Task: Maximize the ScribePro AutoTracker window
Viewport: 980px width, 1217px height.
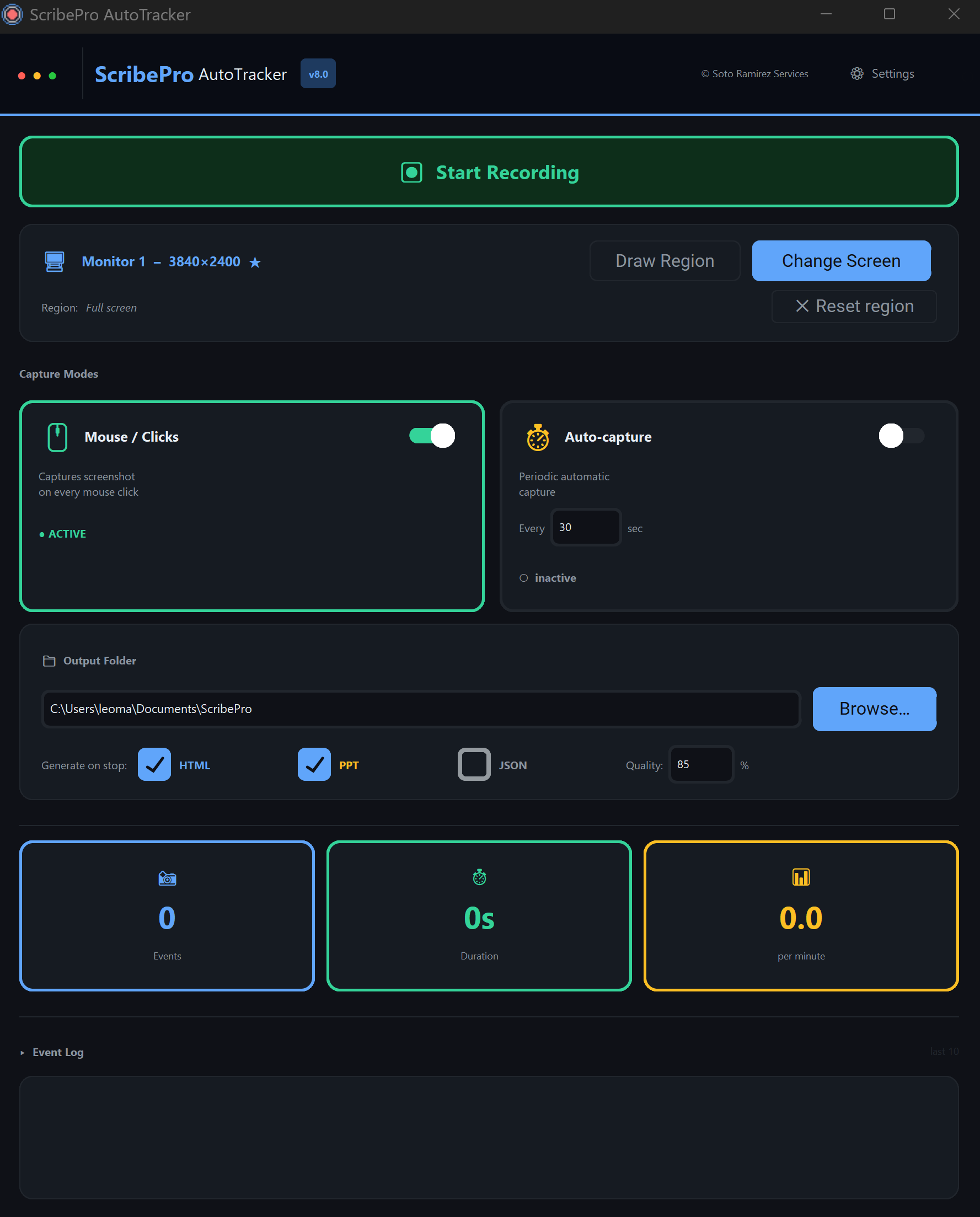Action: (x=890, y=14)
